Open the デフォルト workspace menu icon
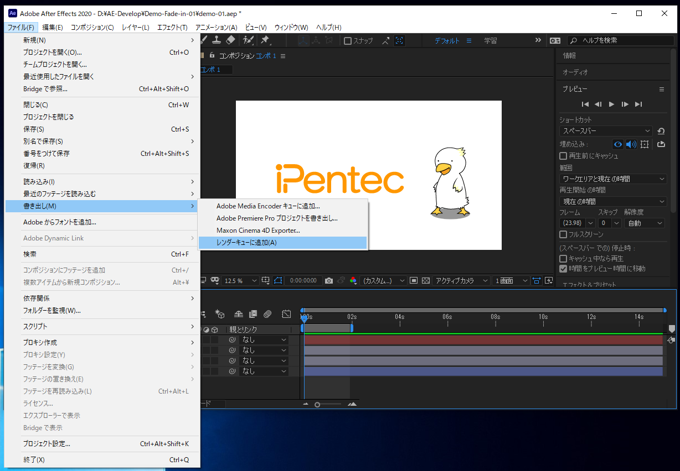680x471 pixels. point(469,40)
